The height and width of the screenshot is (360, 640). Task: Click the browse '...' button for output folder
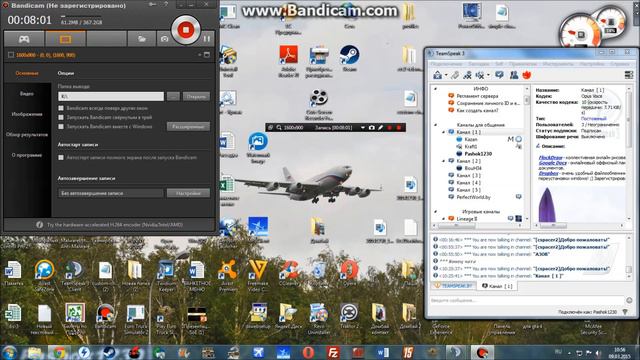(173, 96)
